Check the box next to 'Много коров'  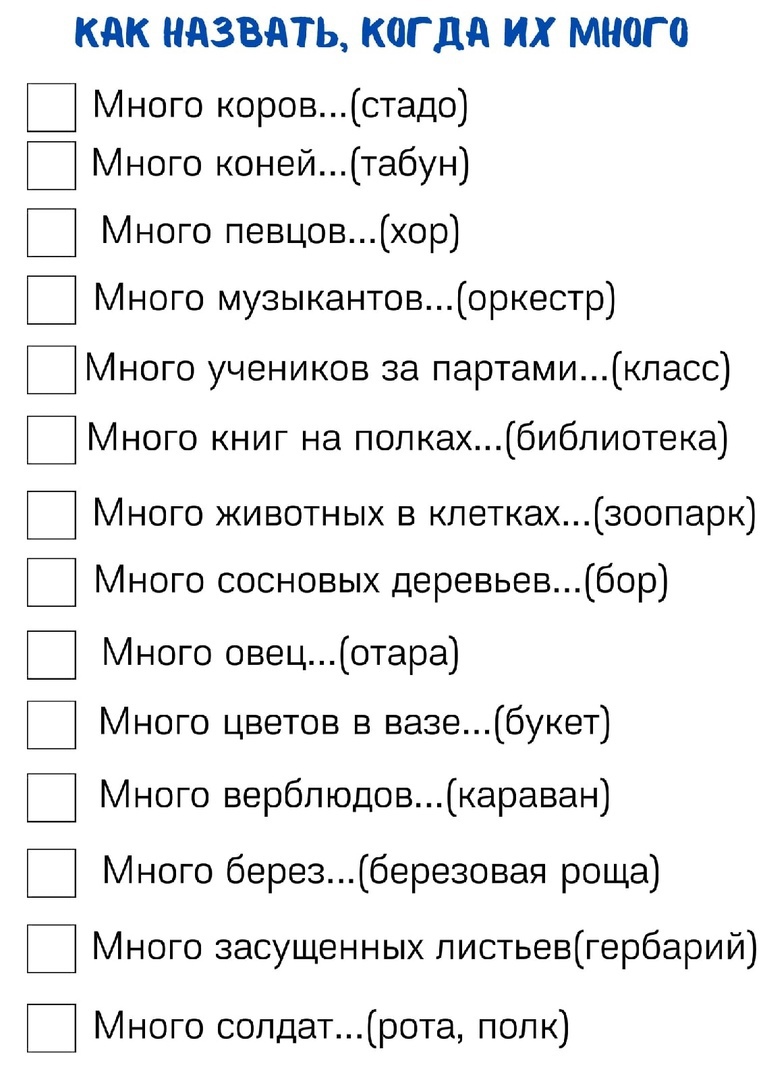click(x=52, y=107)
